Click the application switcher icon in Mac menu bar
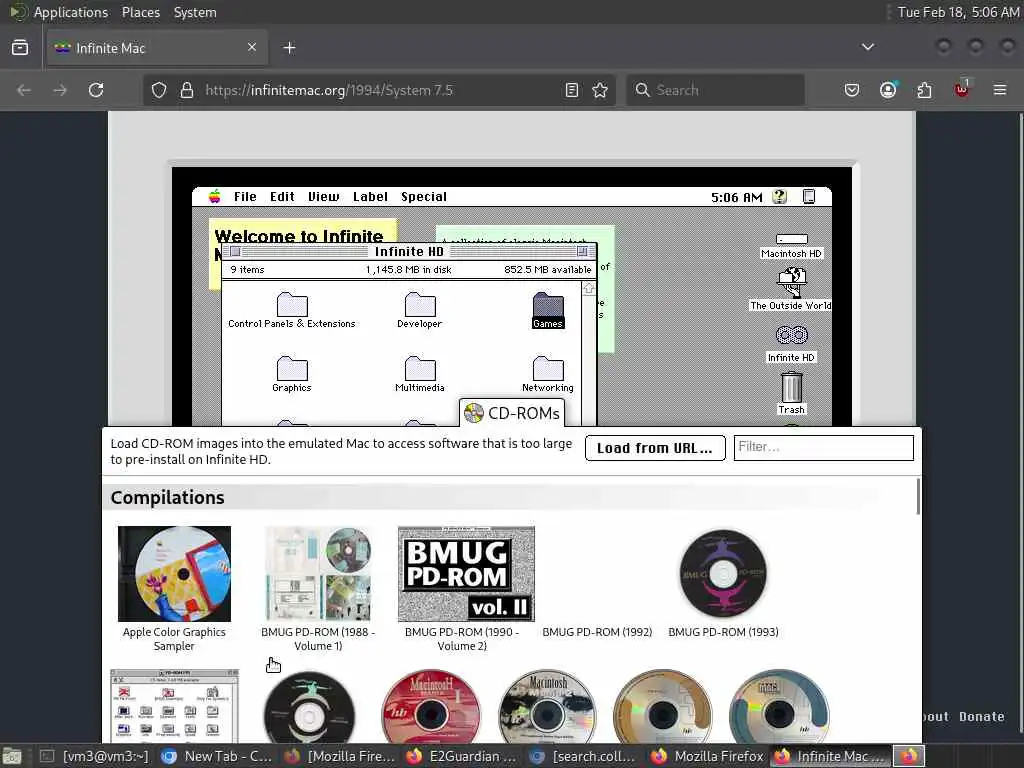This screenshot has width=1024, height=768. (808, 197)
